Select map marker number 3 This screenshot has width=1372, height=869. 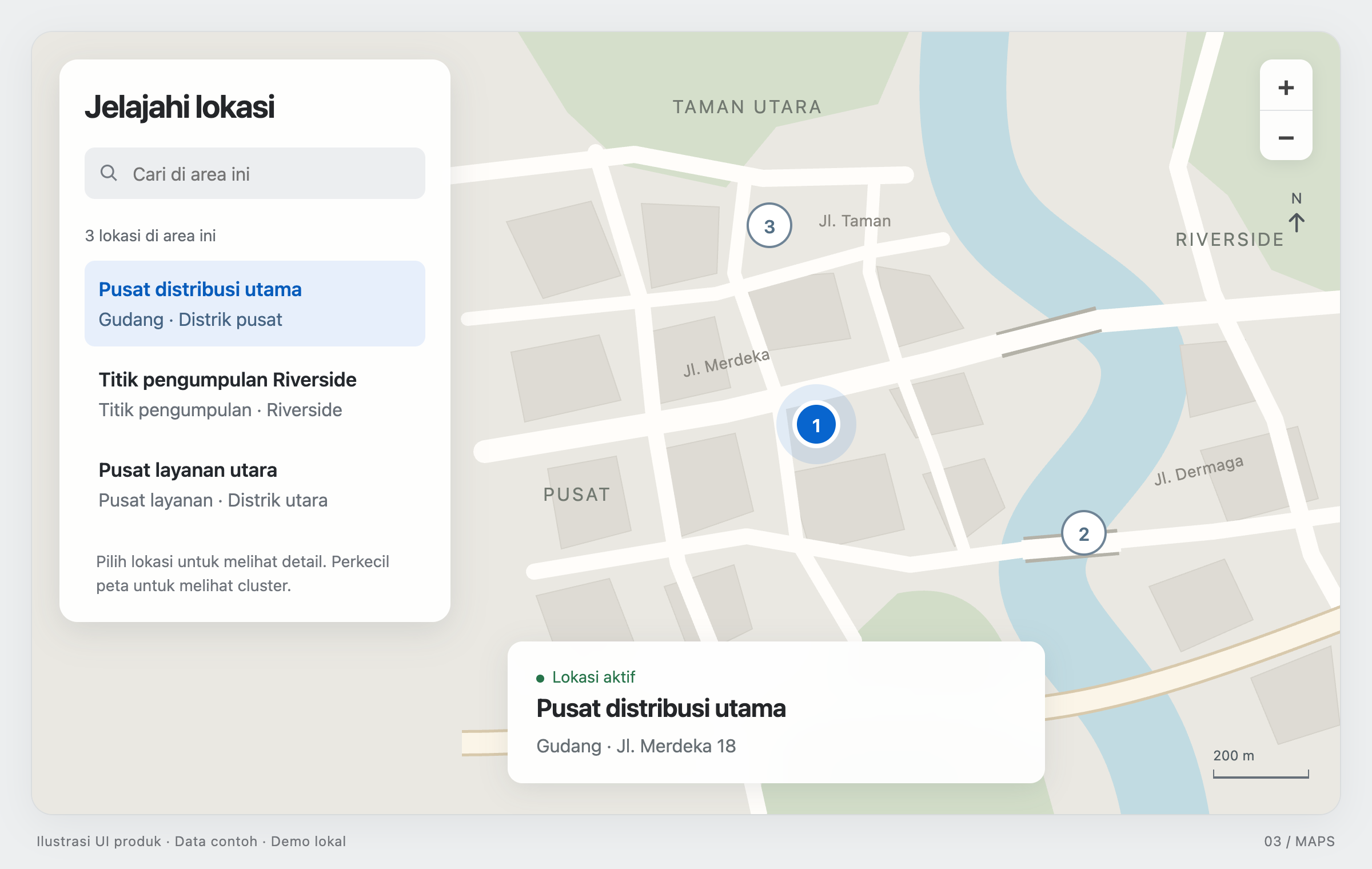tap(769, 226)
